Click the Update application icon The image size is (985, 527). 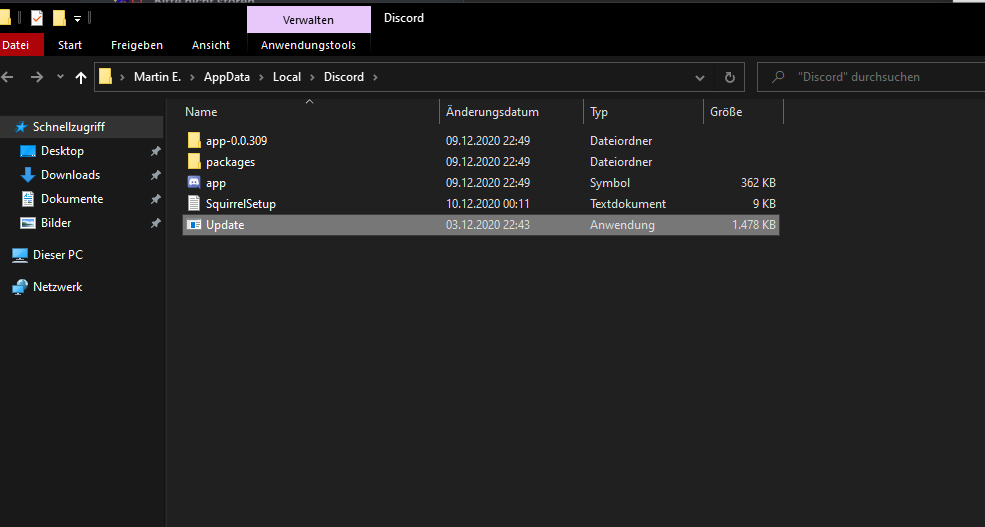pos(194,225)
